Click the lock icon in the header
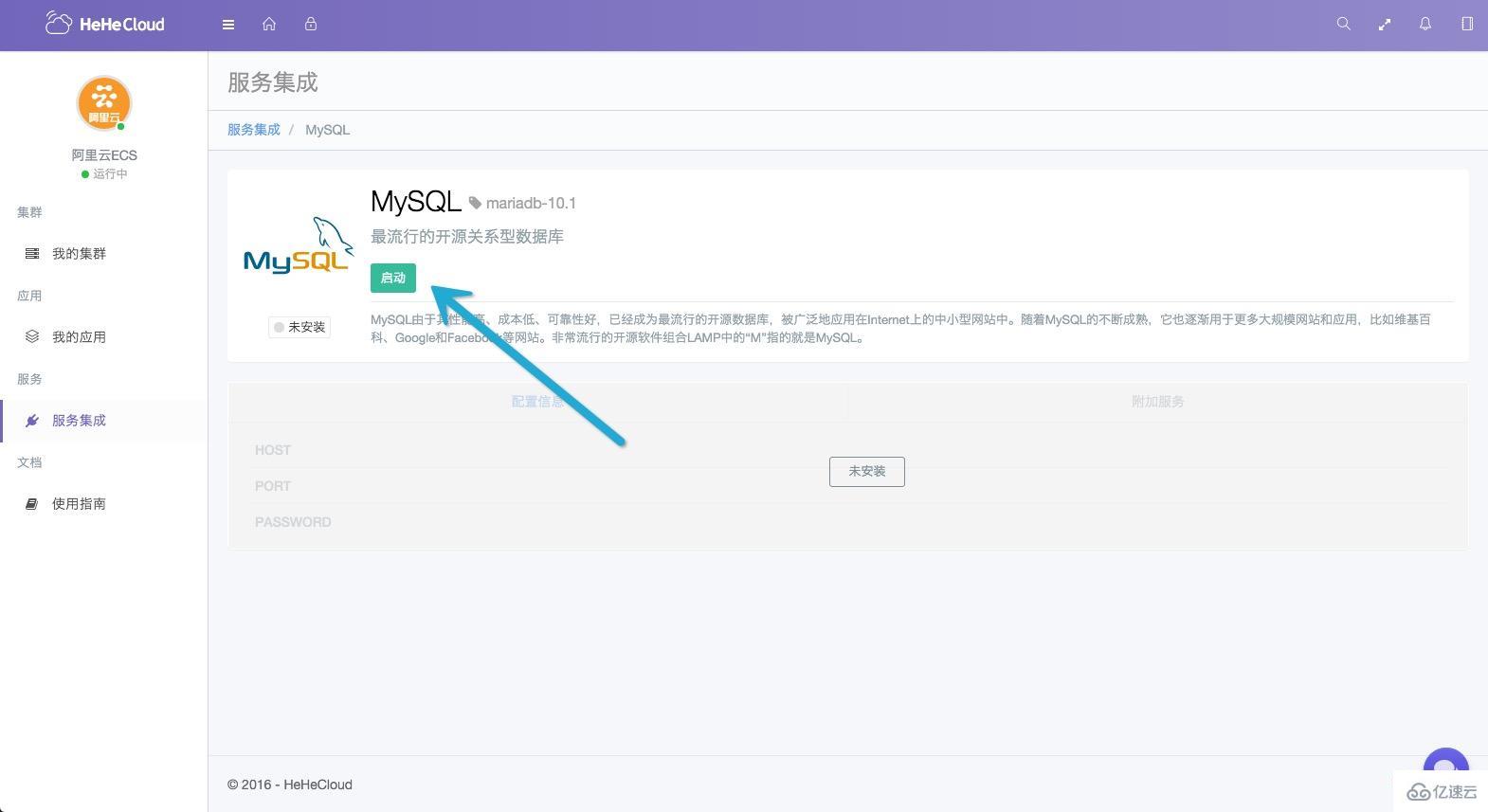 (311, 25)
